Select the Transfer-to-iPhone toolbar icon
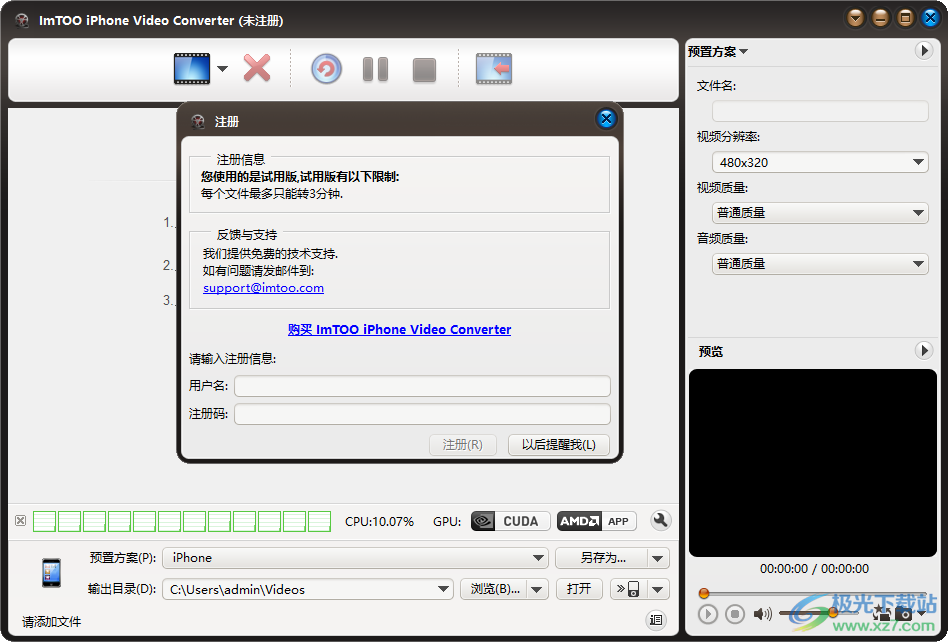Screen dimensions: 948x642 493,68
